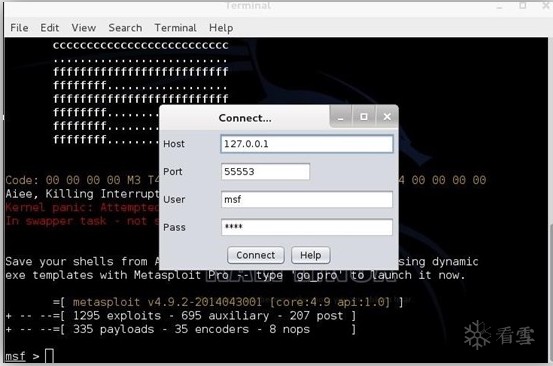Open the View menu in Terminal
553x366 pixels.
click(84, 28)
